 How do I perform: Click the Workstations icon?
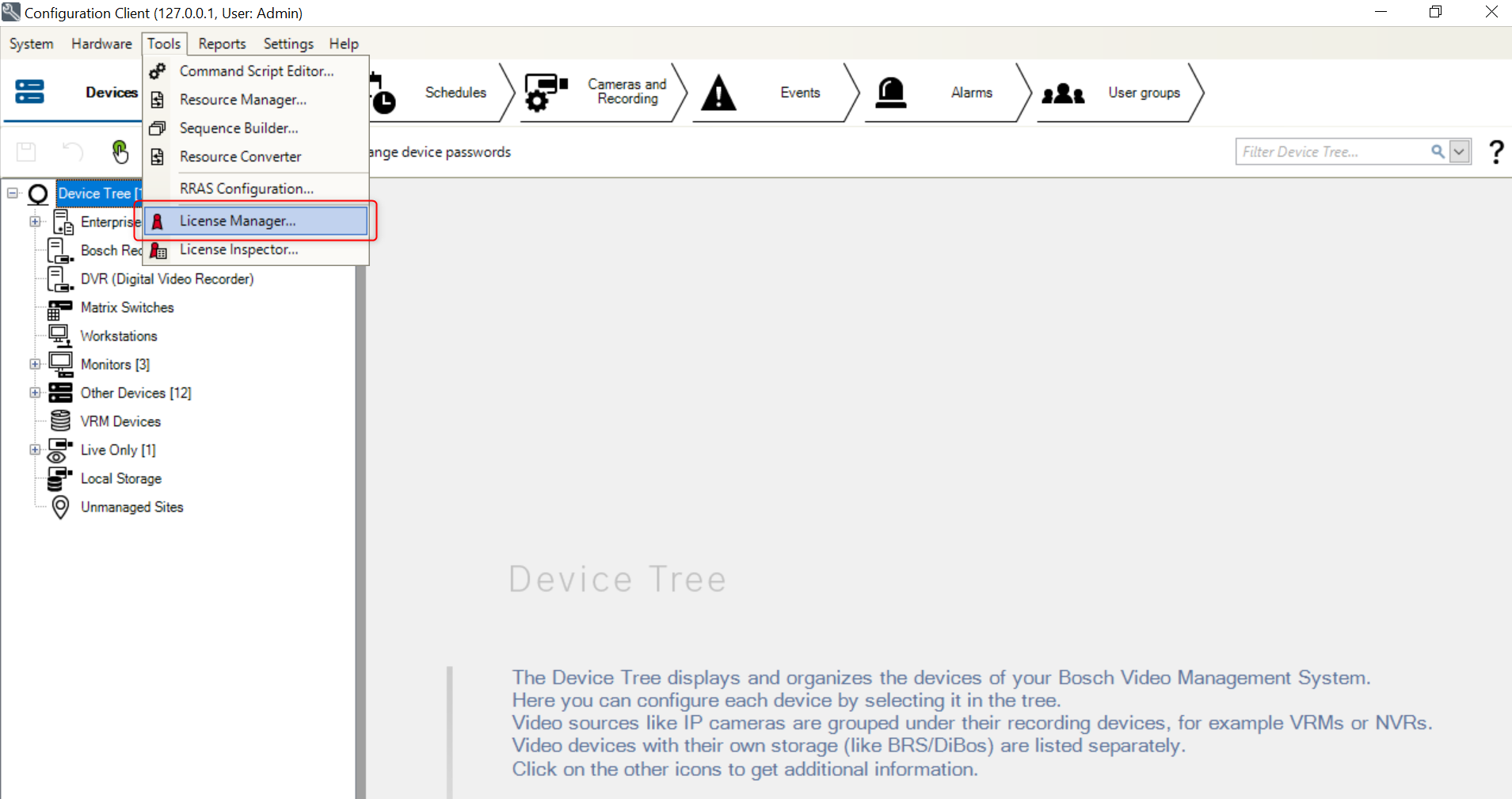click(60, 336)
